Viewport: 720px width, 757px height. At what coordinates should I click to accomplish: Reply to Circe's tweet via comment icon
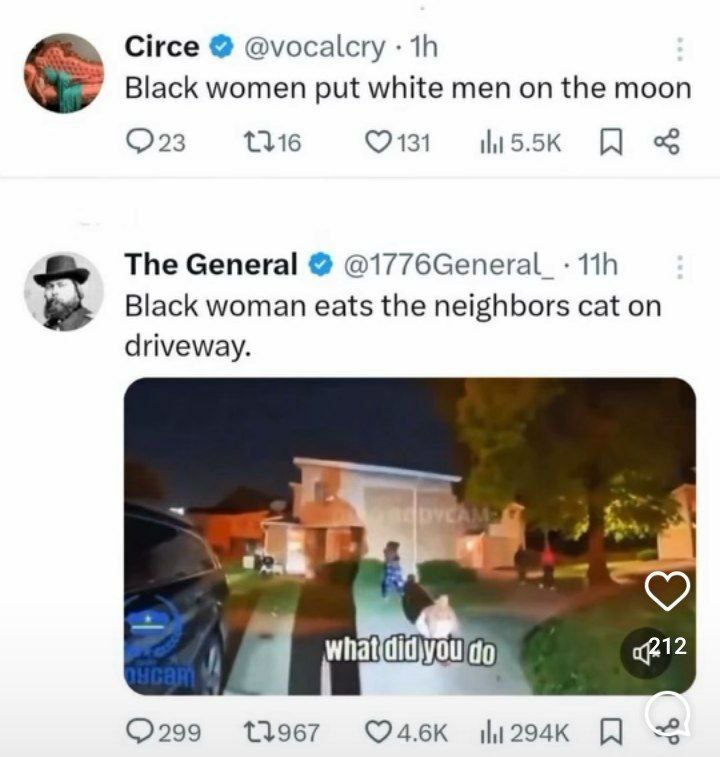click(140, 143)
